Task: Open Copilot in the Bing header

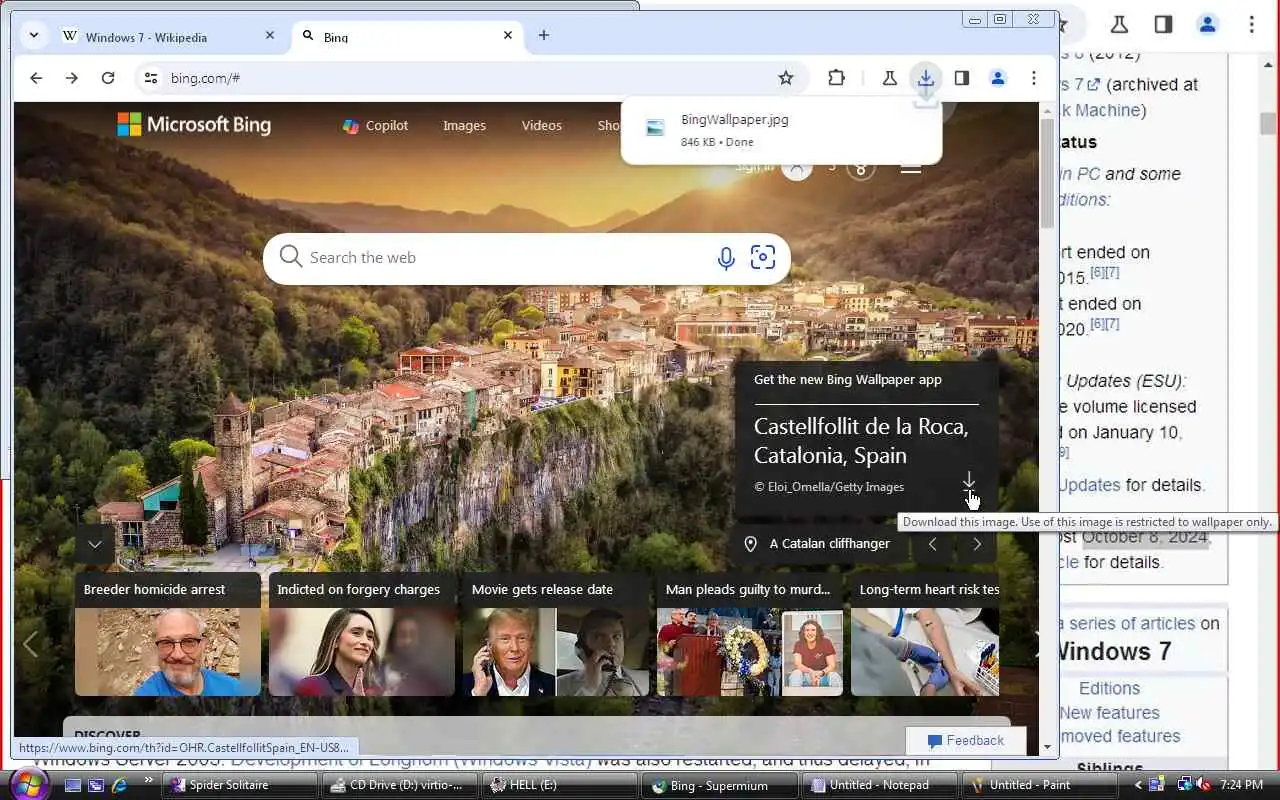Action: tap(375, 126)
